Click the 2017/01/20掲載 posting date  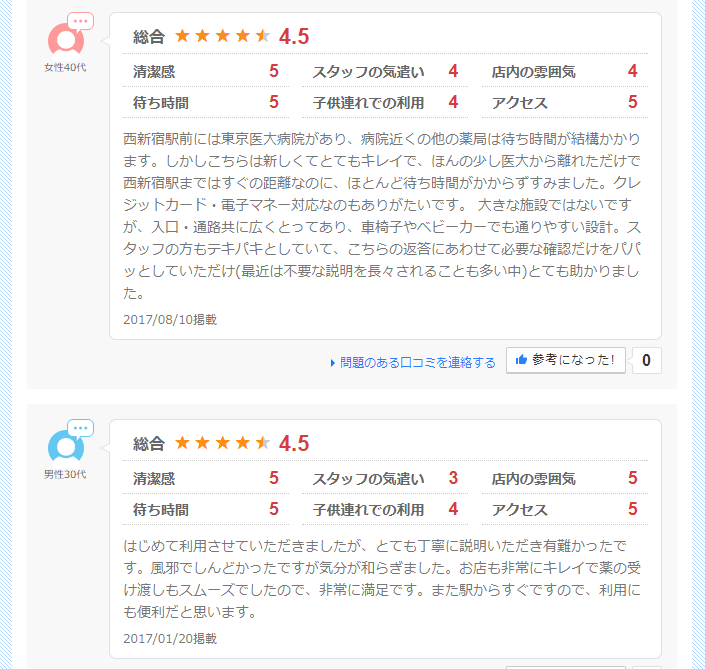pos(170,638)
